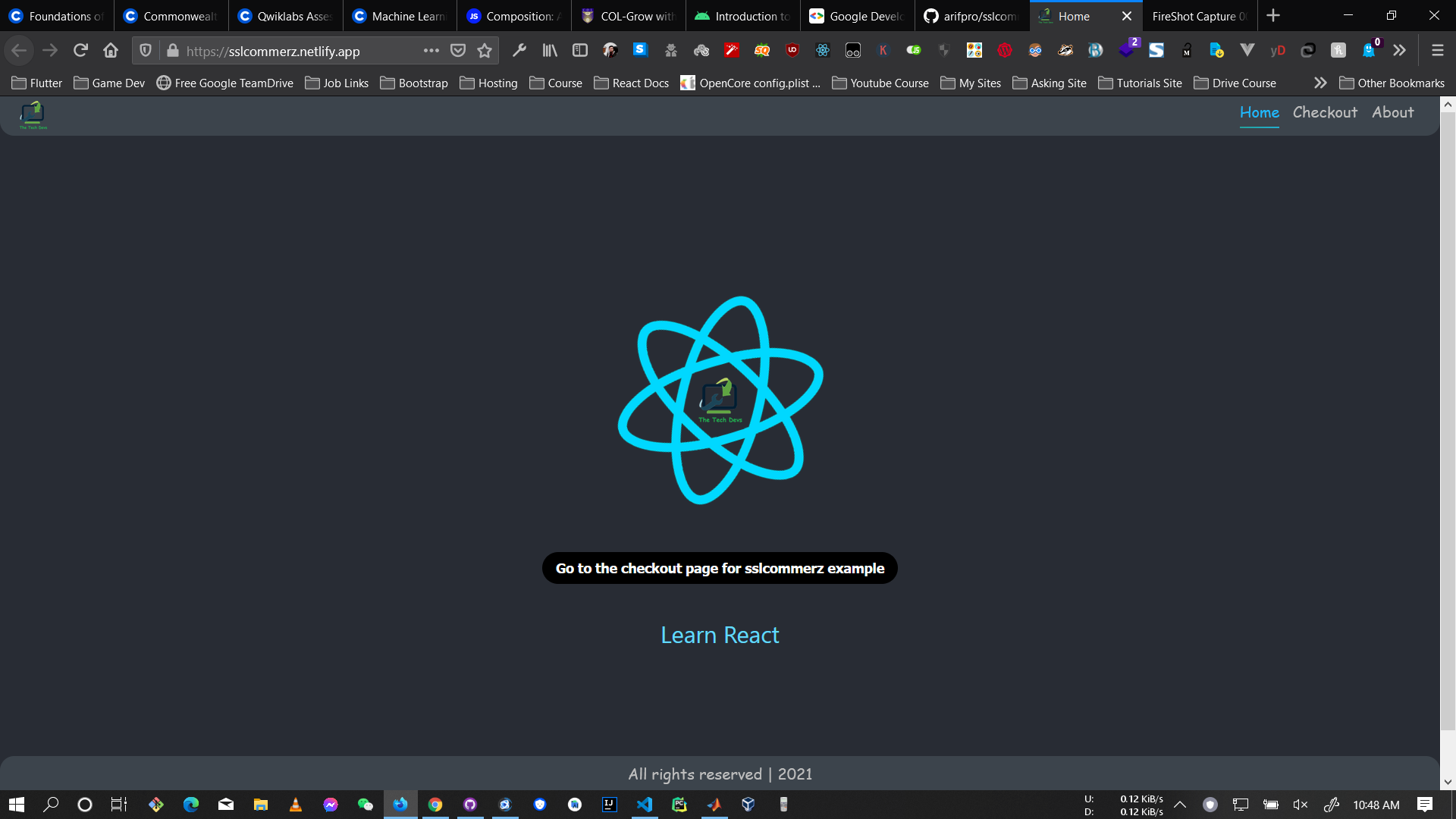The image size is (1456, 819).
Task: Reload the current page
Action: (x=80, y=51)
